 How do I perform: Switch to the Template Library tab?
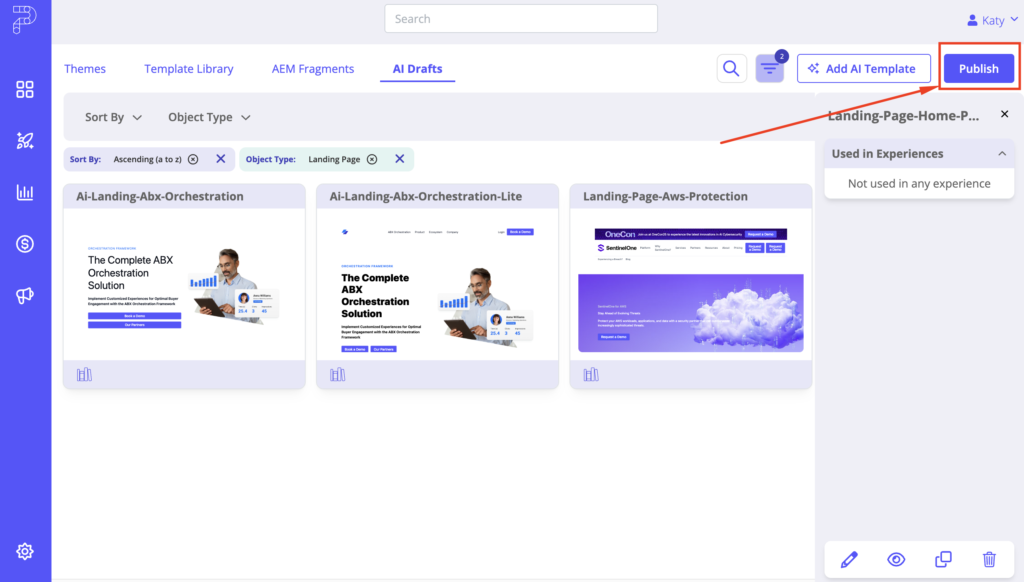click(x=188, y=69)
